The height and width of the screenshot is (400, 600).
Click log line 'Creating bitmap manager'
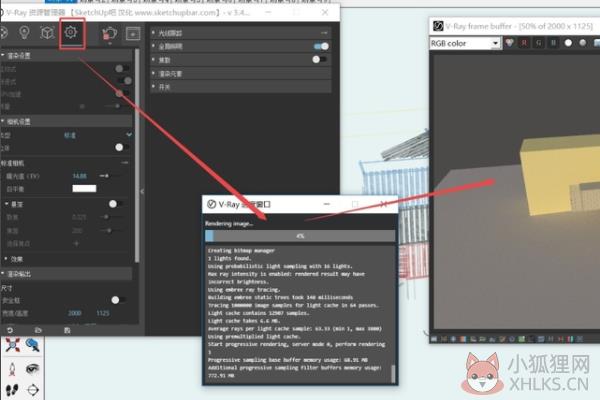click(x=241, y=251)
